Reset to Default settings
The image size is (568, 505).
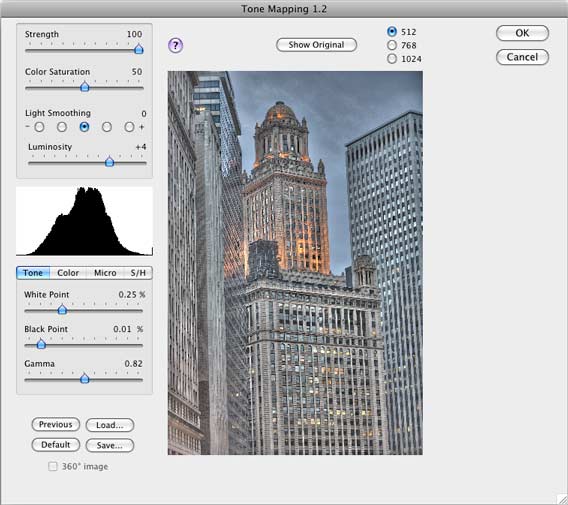tap(56, 445)
